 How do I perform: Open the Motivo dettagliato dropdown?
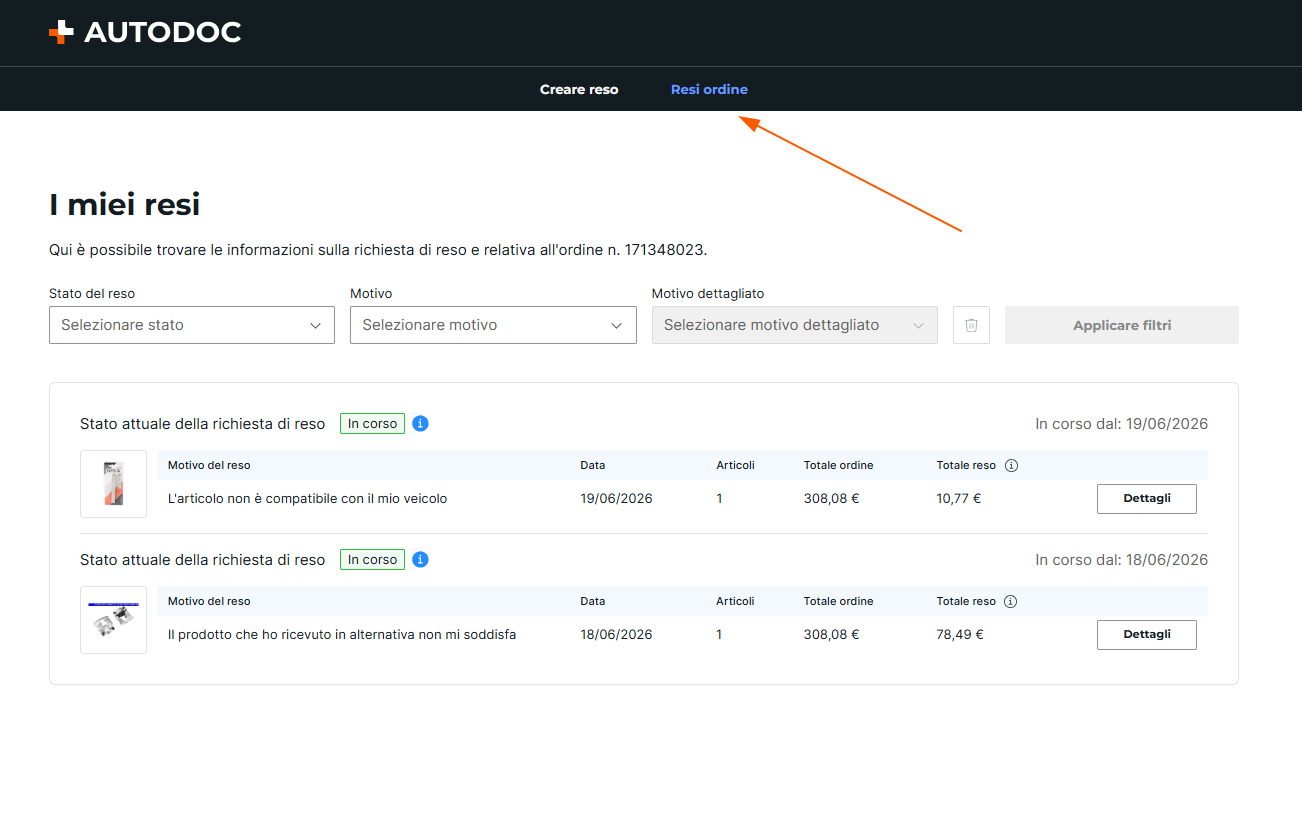[795, 325]
